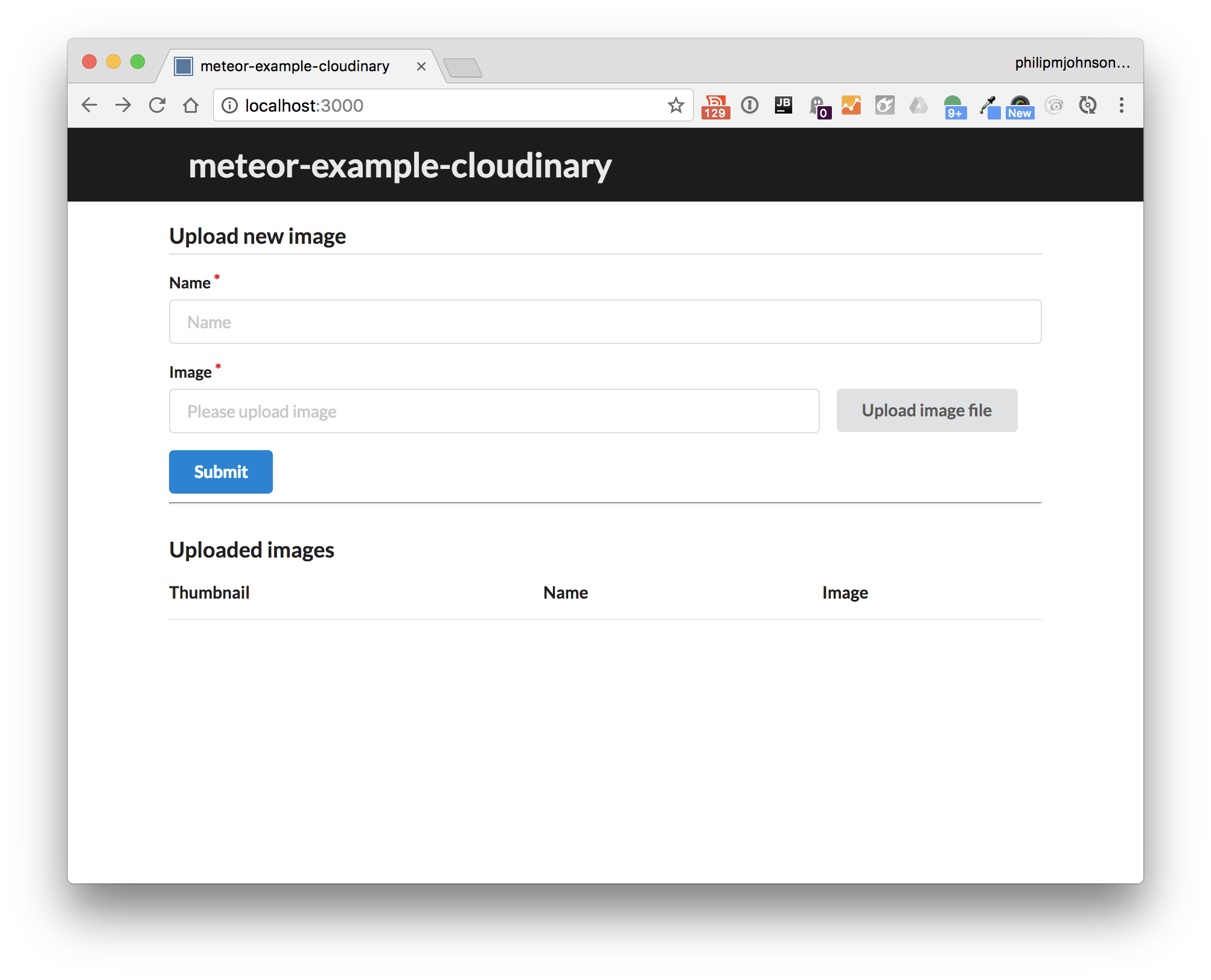Viewport: 1211px width, 980px height.
Task: Go to the browser home page
Action: point(191,106)
